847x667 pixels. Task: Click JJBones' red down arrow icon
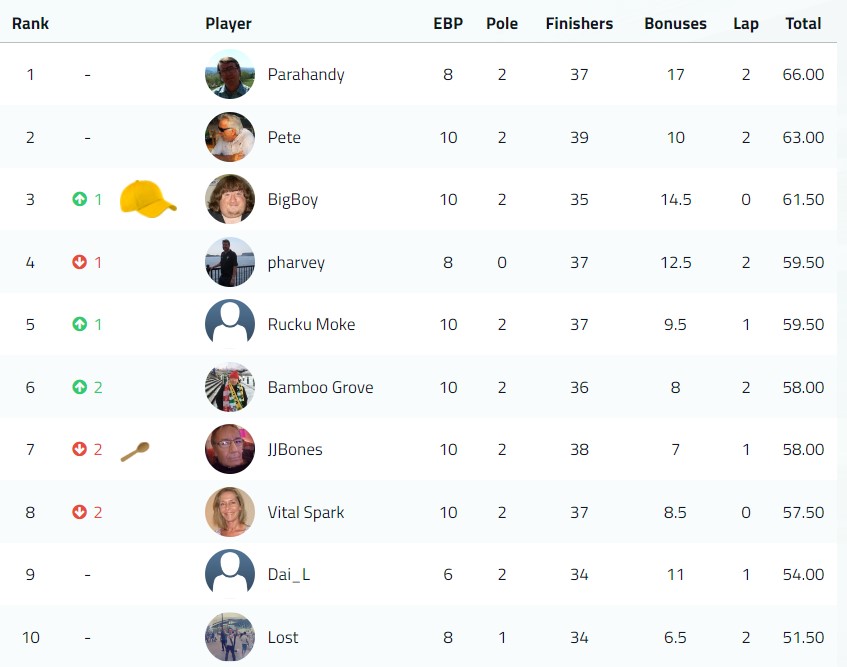pos(79,449)
